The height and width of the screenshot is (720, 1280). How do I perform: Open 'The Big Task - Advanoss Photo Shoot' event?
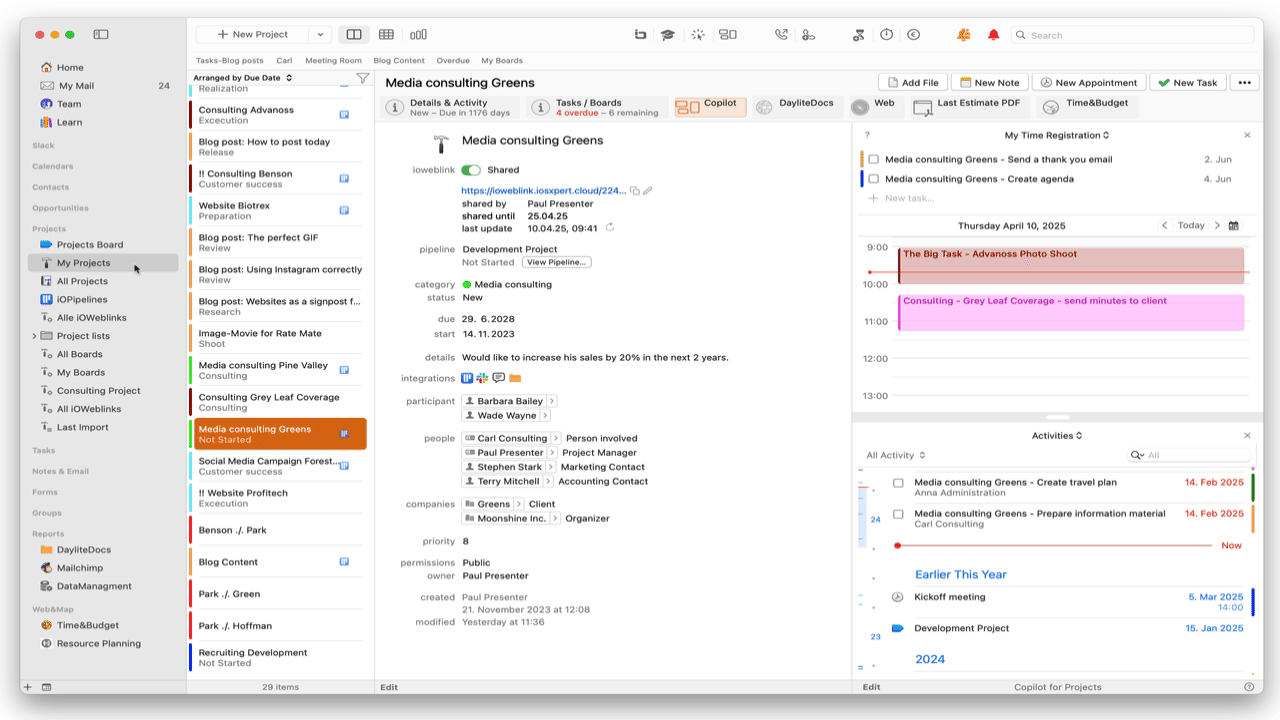click(1071, 266)
